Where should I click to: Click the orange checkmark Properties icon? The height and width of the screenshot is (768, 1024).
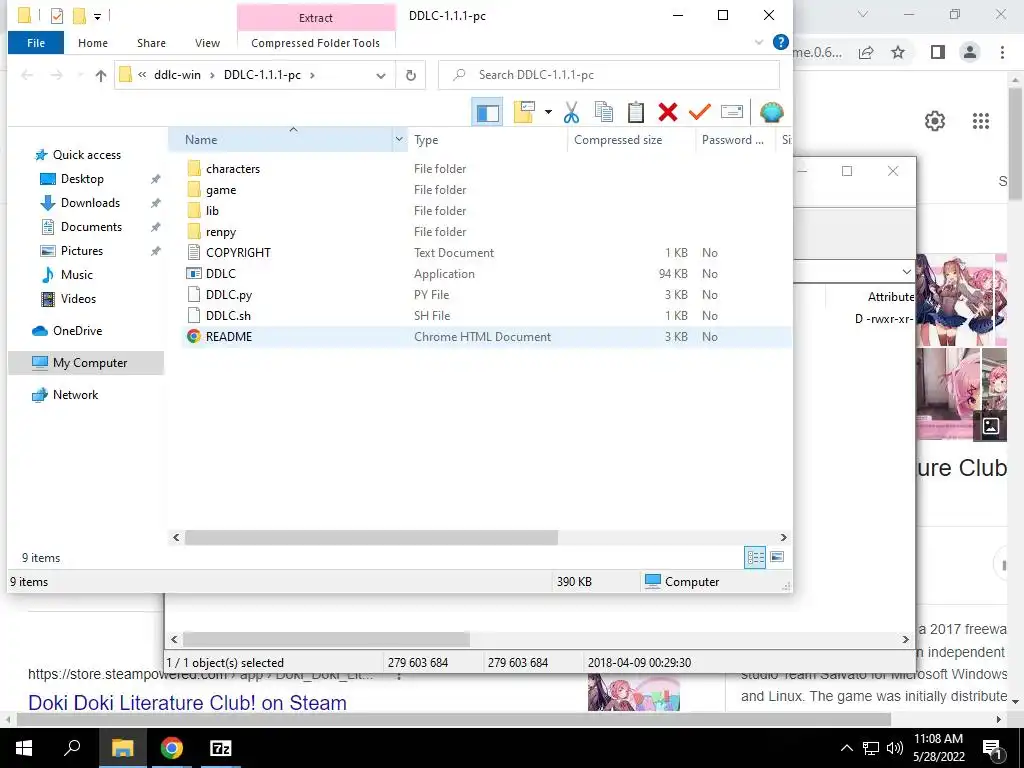click(699, 112)
